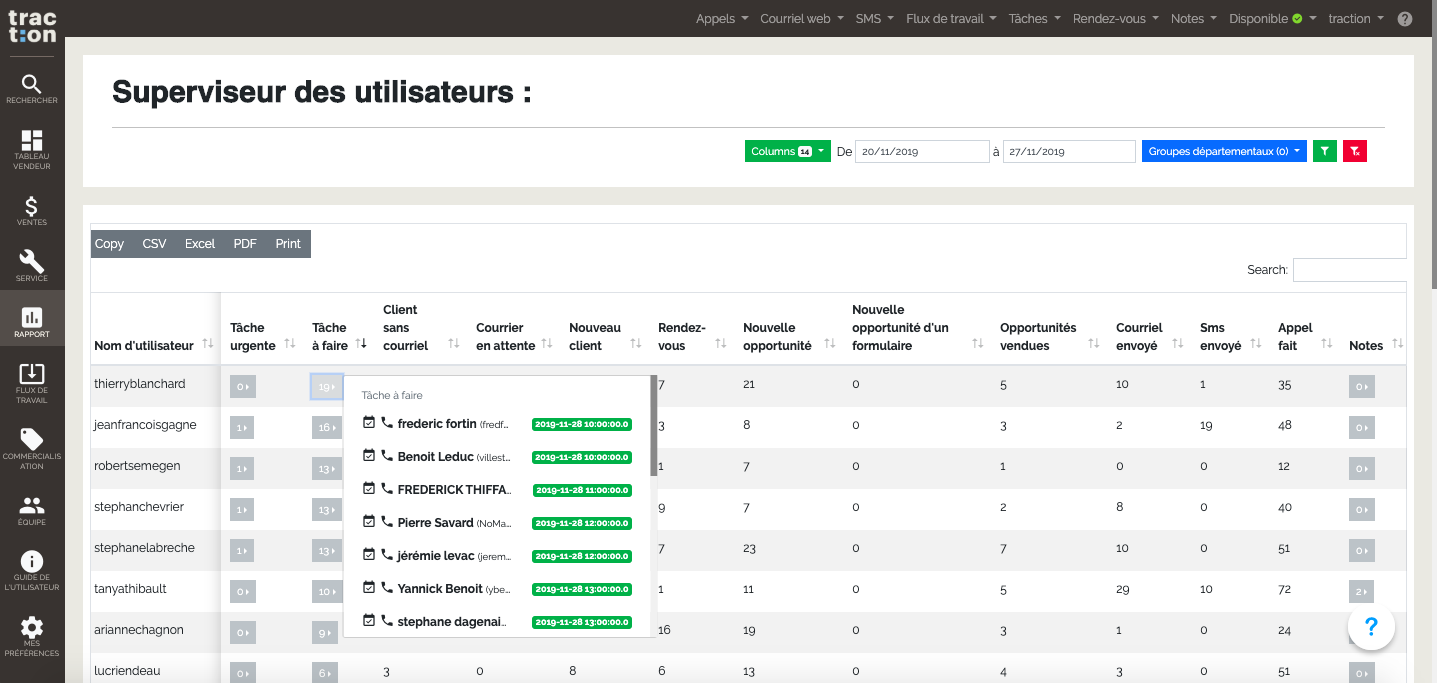Click the end date field 27/11/2019
Viewport: 1437px width, 683px height.
[x=1069, y=151]
